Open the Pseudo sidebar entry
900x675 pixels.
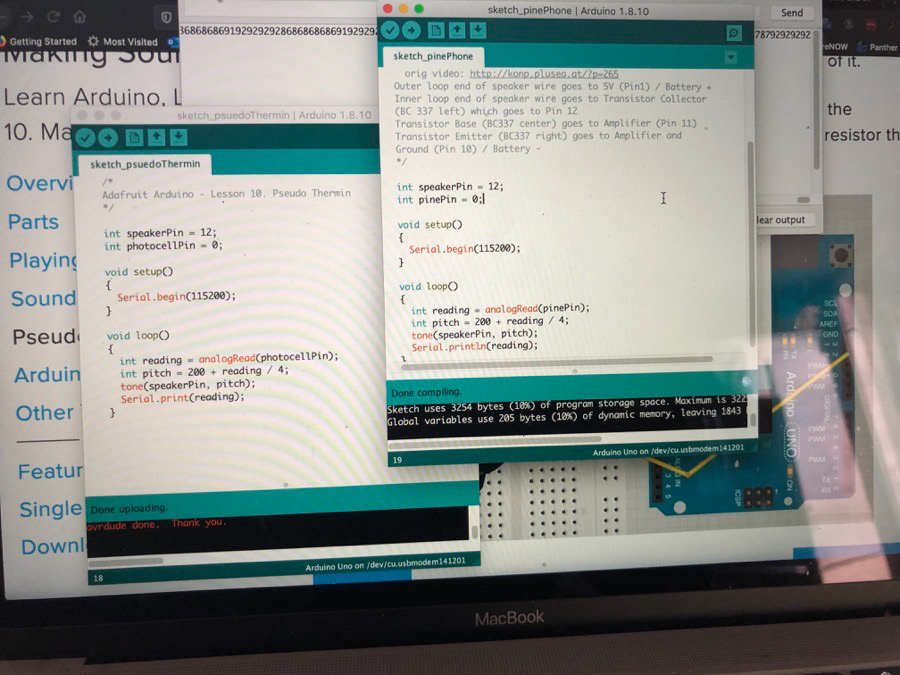click(x=46, y=336)
